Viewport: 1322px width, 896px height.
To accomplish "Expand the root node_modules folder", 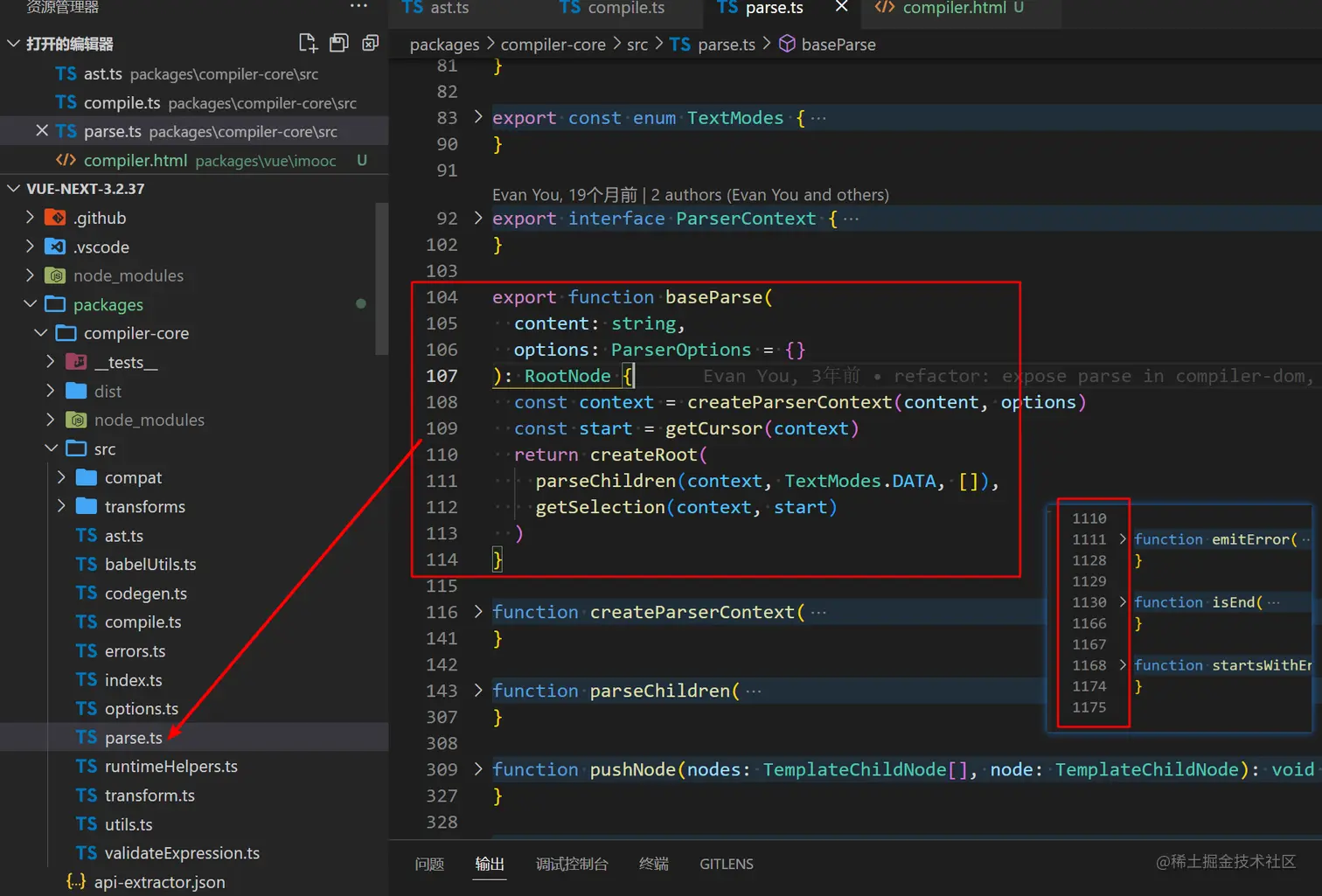I will coord(30,275).
